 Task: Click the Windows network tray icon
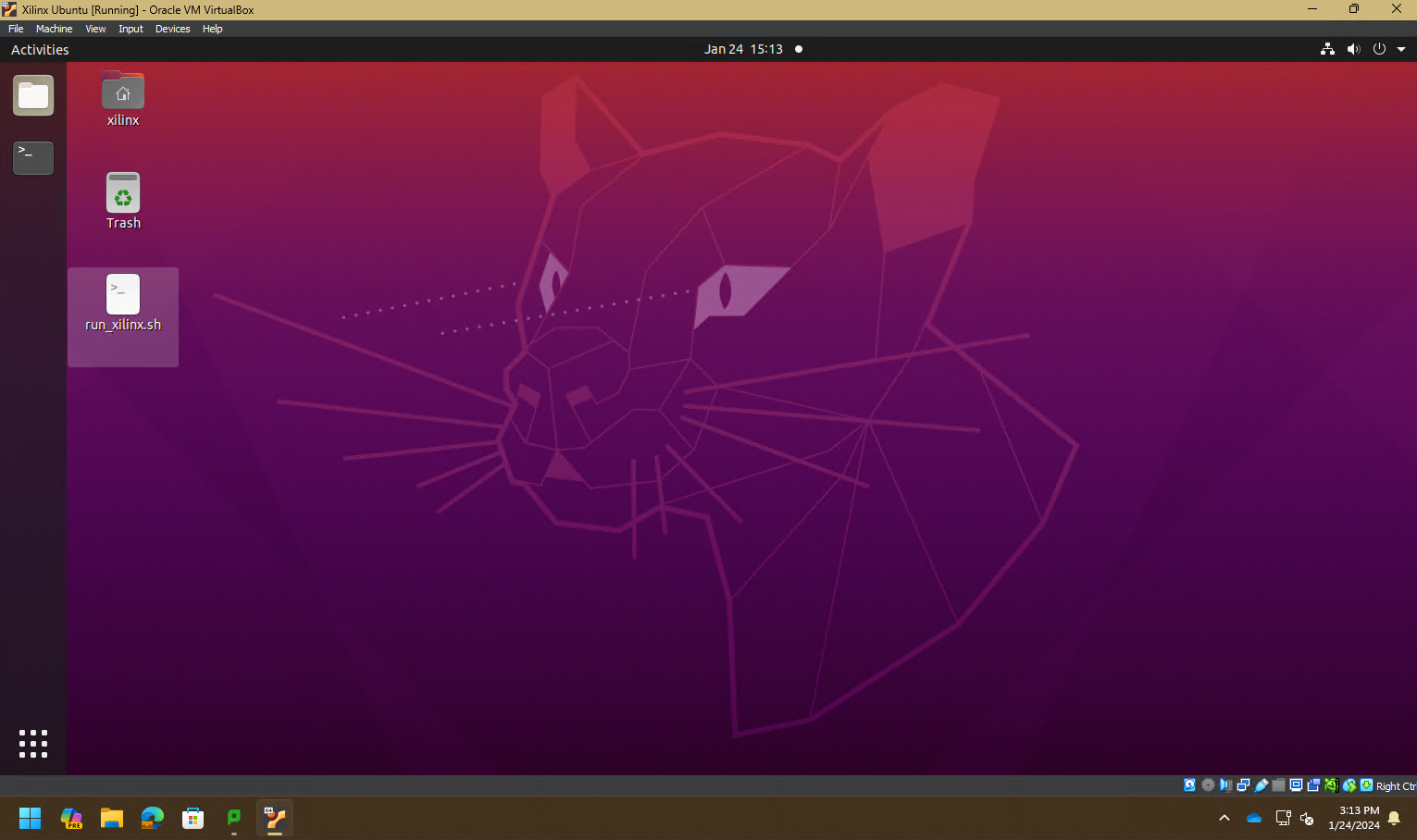click(1283, 818)
